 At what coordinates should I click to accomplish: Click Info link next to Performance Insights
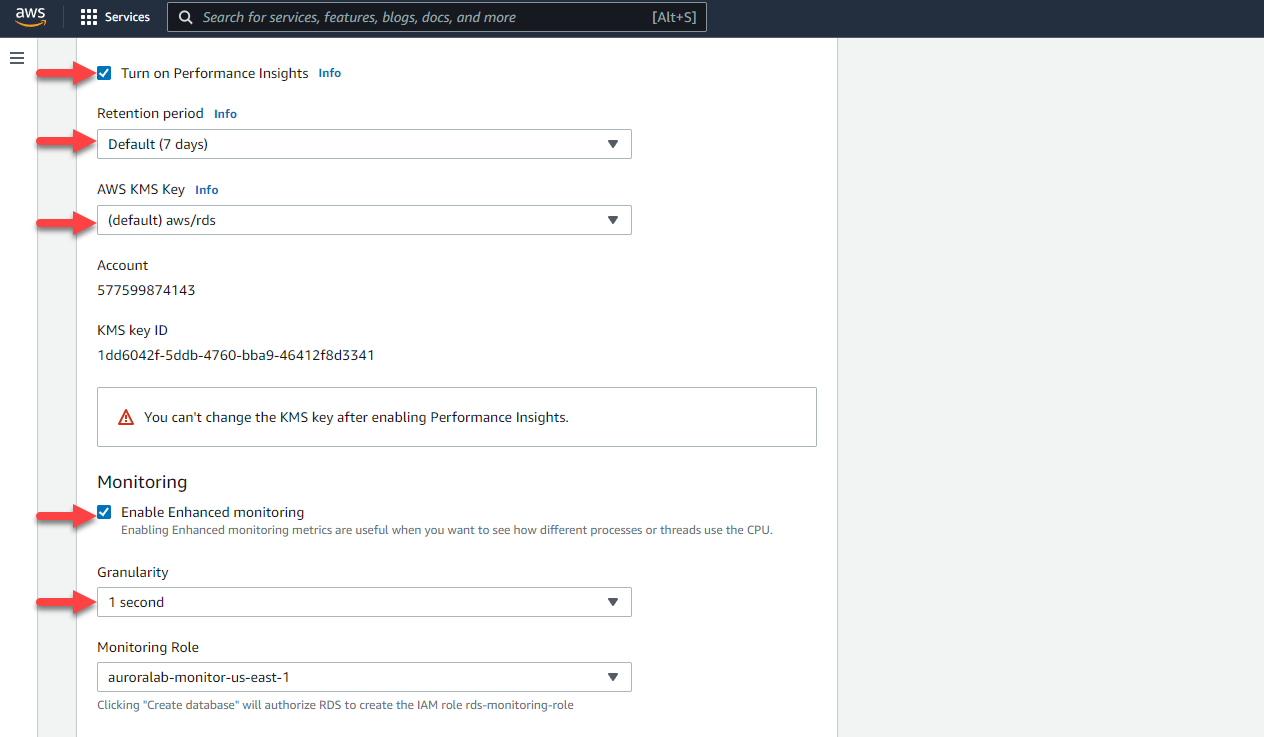coord(329,73)
